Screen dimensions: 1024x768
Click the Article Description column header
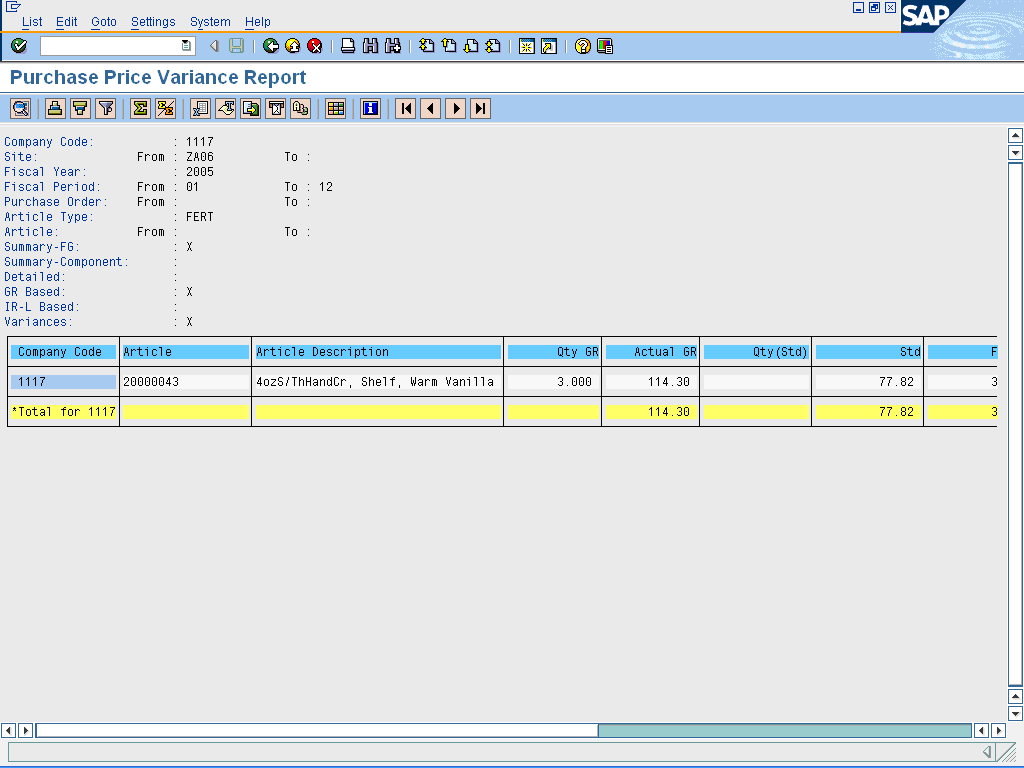377,352
